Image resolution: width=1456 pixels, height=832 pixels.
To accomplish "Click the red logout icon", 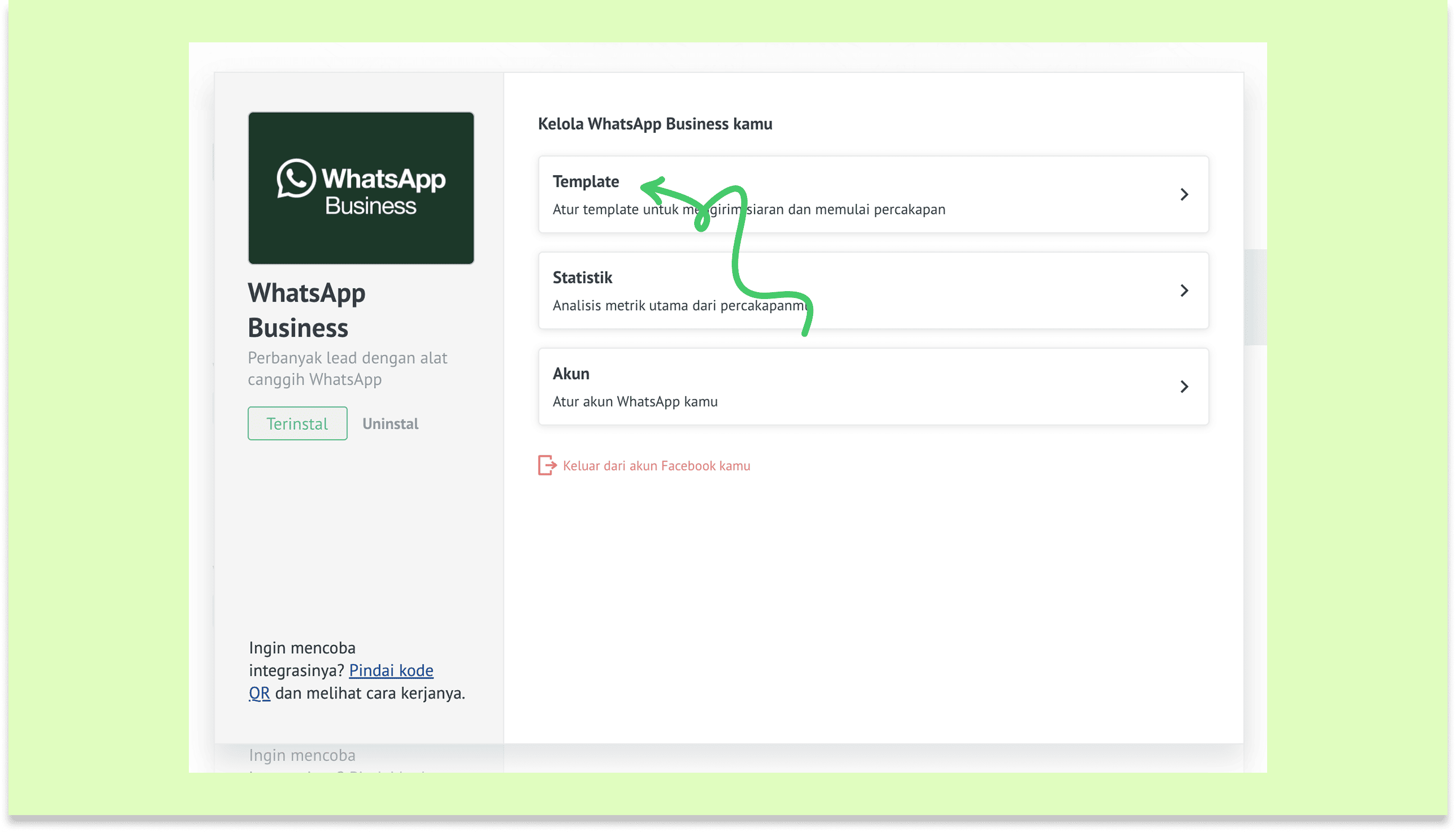I will (x=547, y=465).
